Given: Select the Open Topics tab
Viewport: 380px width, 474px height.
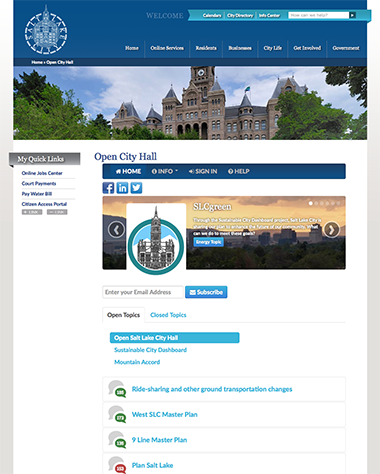Looking at the screenshot, I should (124, 315).
